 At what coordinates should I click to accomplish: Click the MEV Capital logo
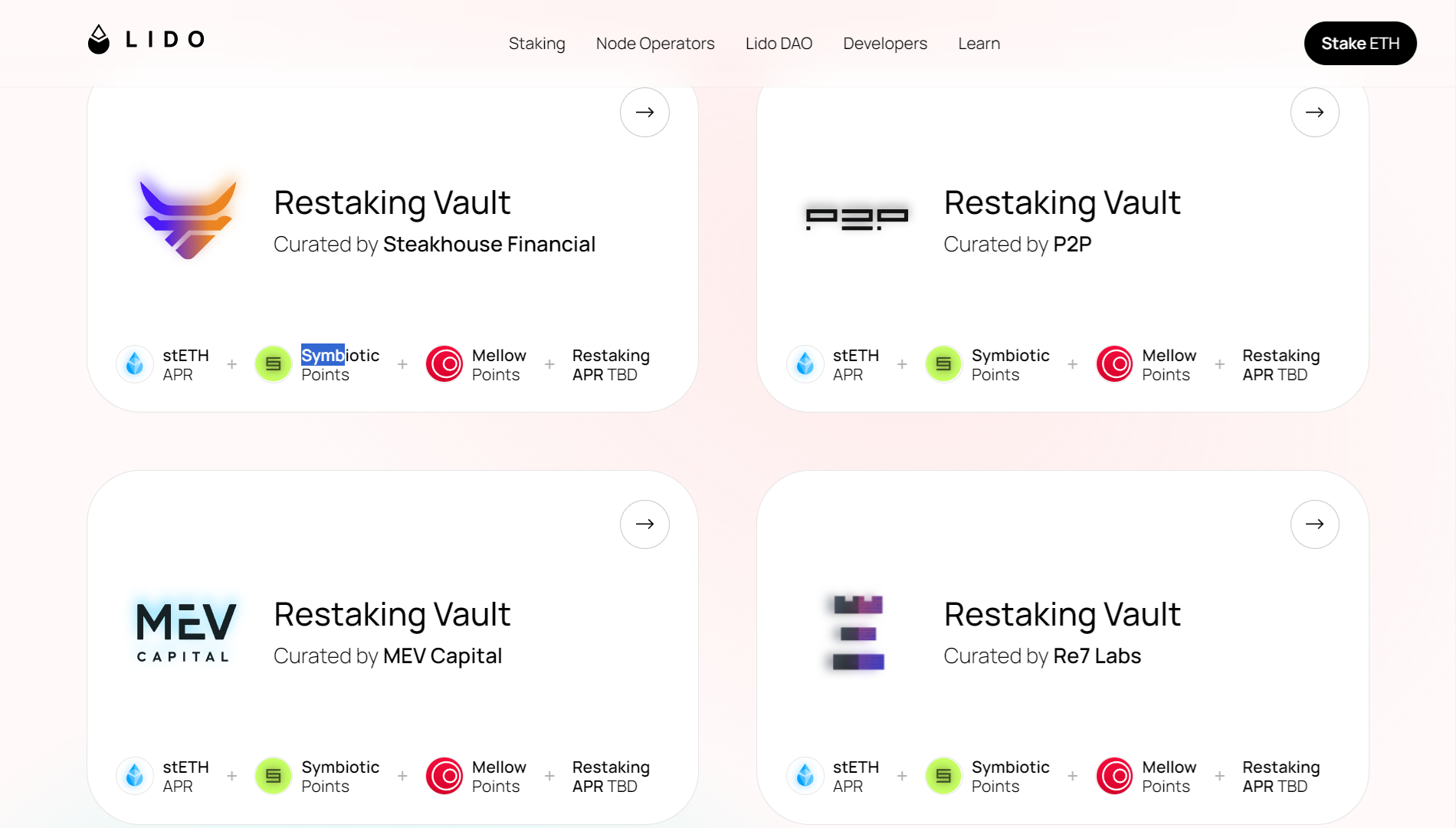point(185,632)
